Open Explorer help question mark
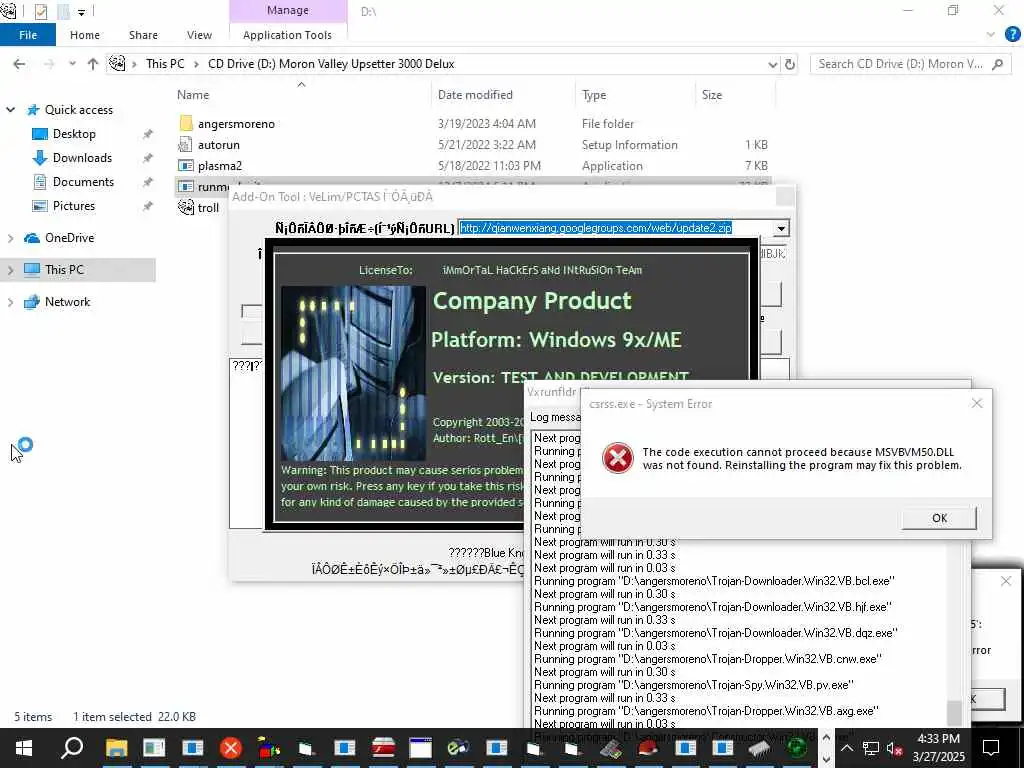The height and width of the screenshot is (768, 1024). tap(1012, 35)
